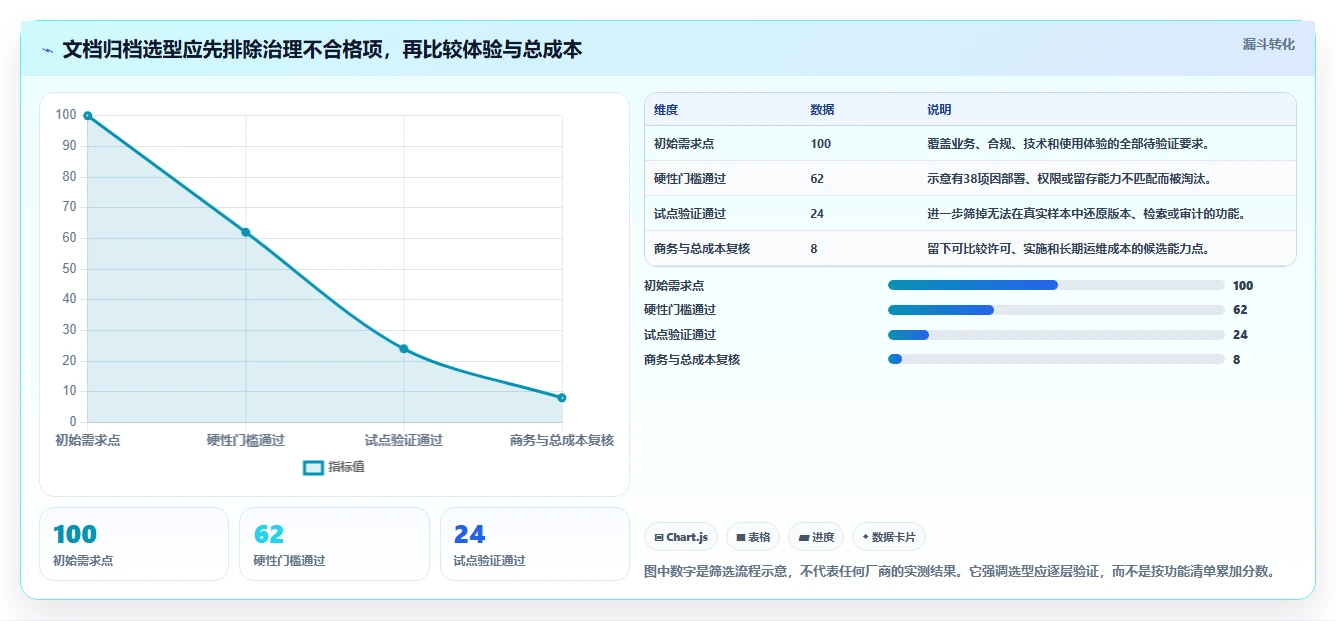Click the 表格 chip
The height and width of the screenshot is (621, 1336).
click(753, 537)
